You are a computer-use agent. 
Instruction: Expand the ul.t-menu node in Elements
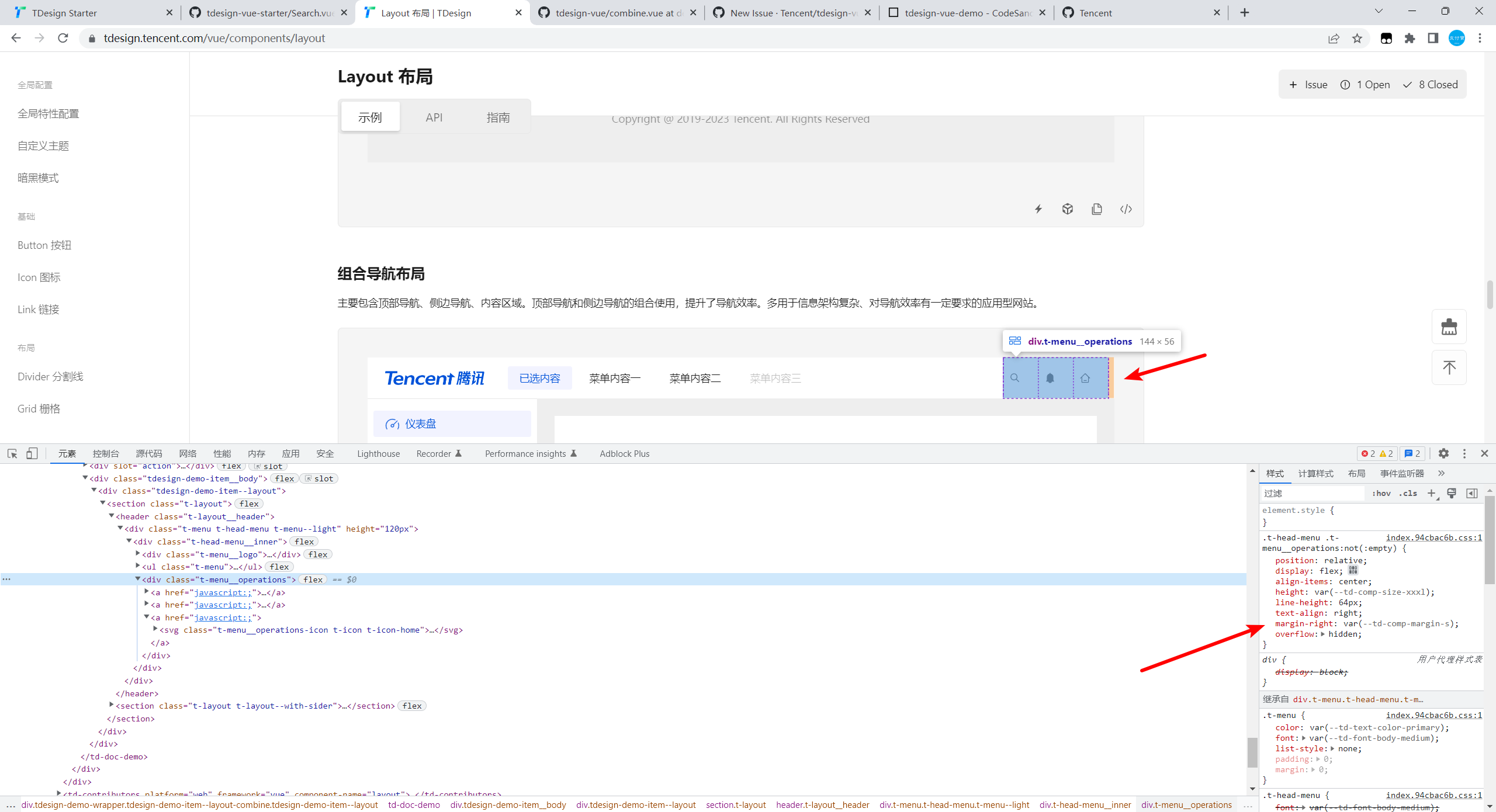(138, 566)
